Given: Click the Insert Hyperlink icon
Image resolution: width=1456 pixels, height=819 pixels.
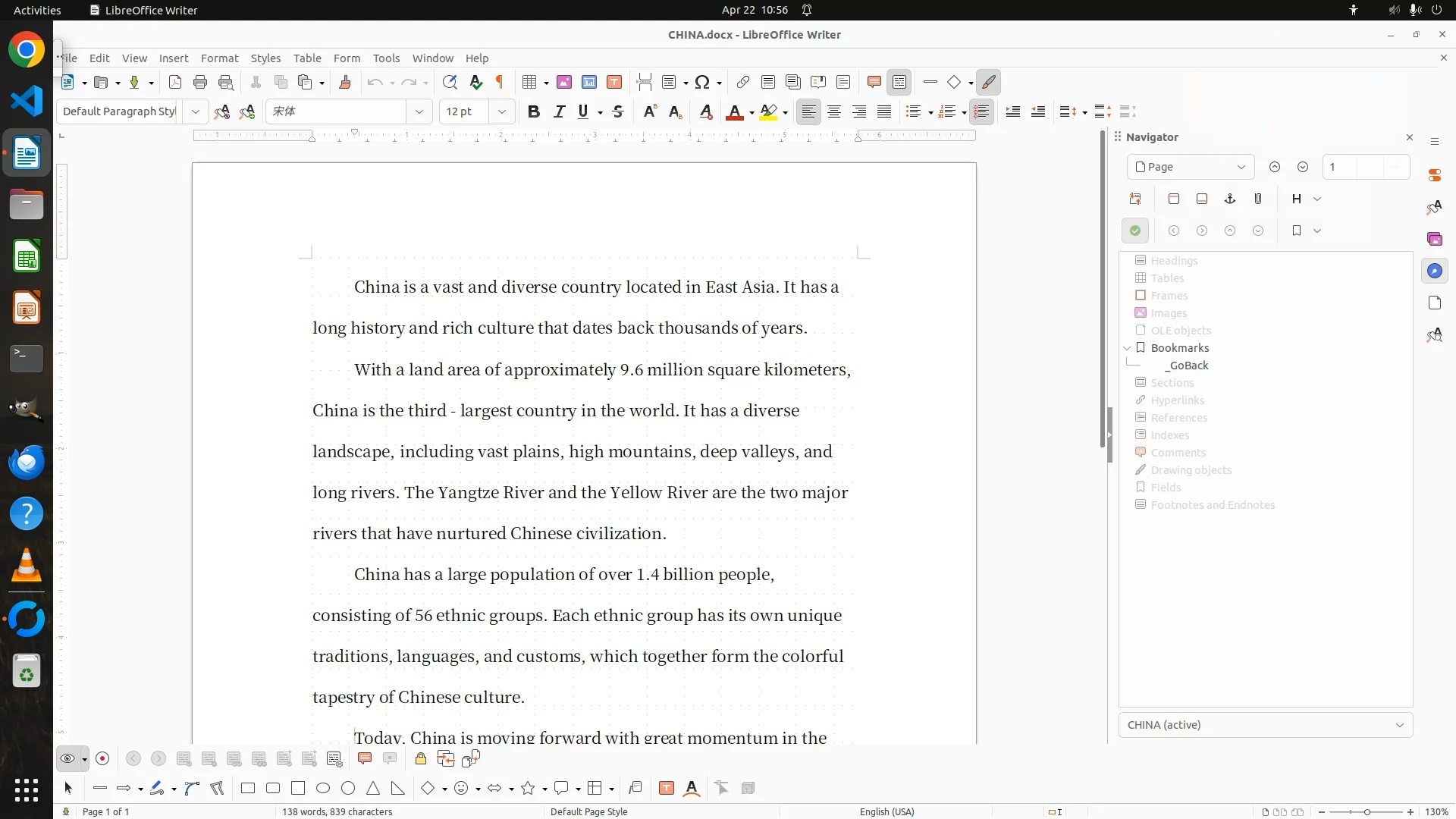Looking at the screenshot, I should [743, 82].
